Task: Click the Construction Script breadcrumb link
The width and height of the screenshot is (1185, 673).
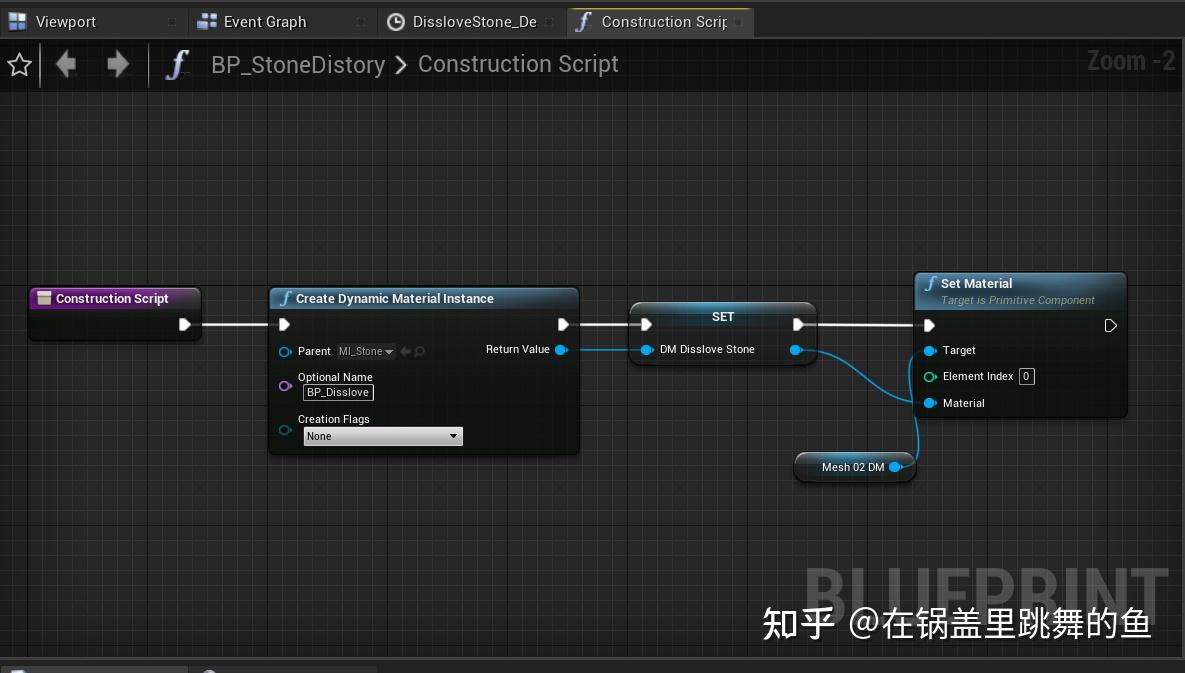Action: tap(518, 64)
